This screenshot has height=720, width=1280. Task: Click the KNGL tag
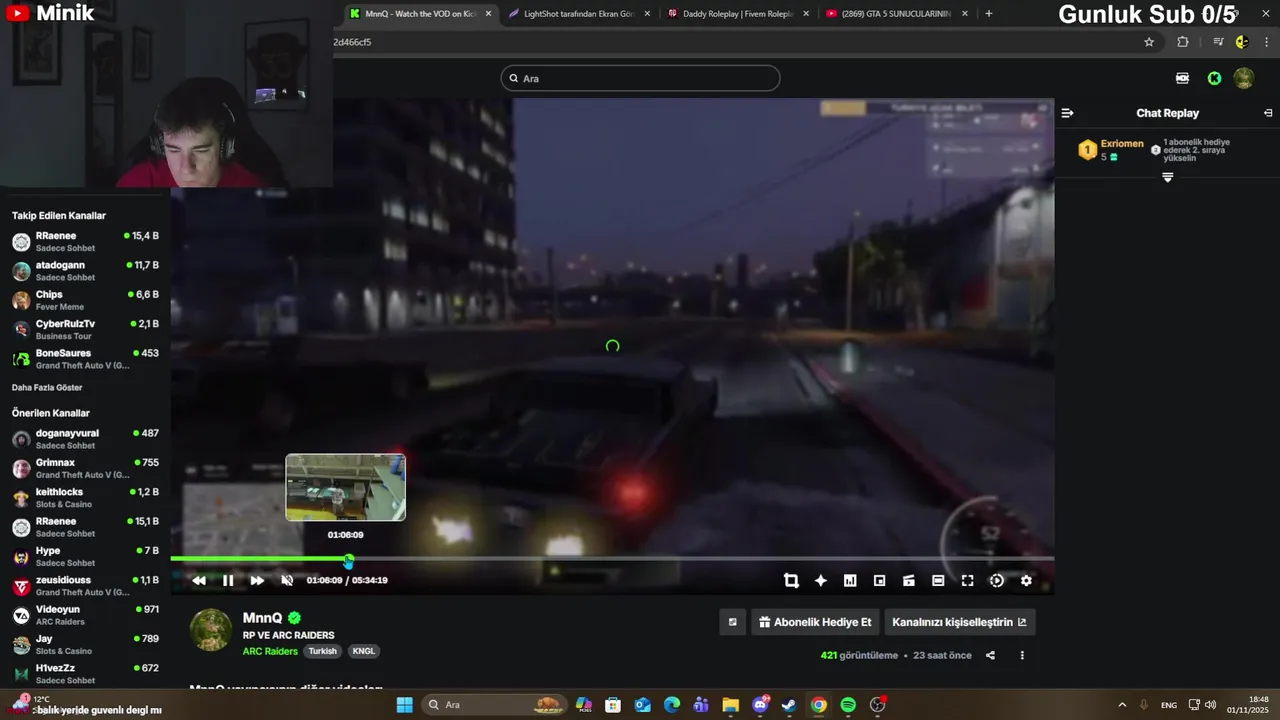tap(363, 651)
